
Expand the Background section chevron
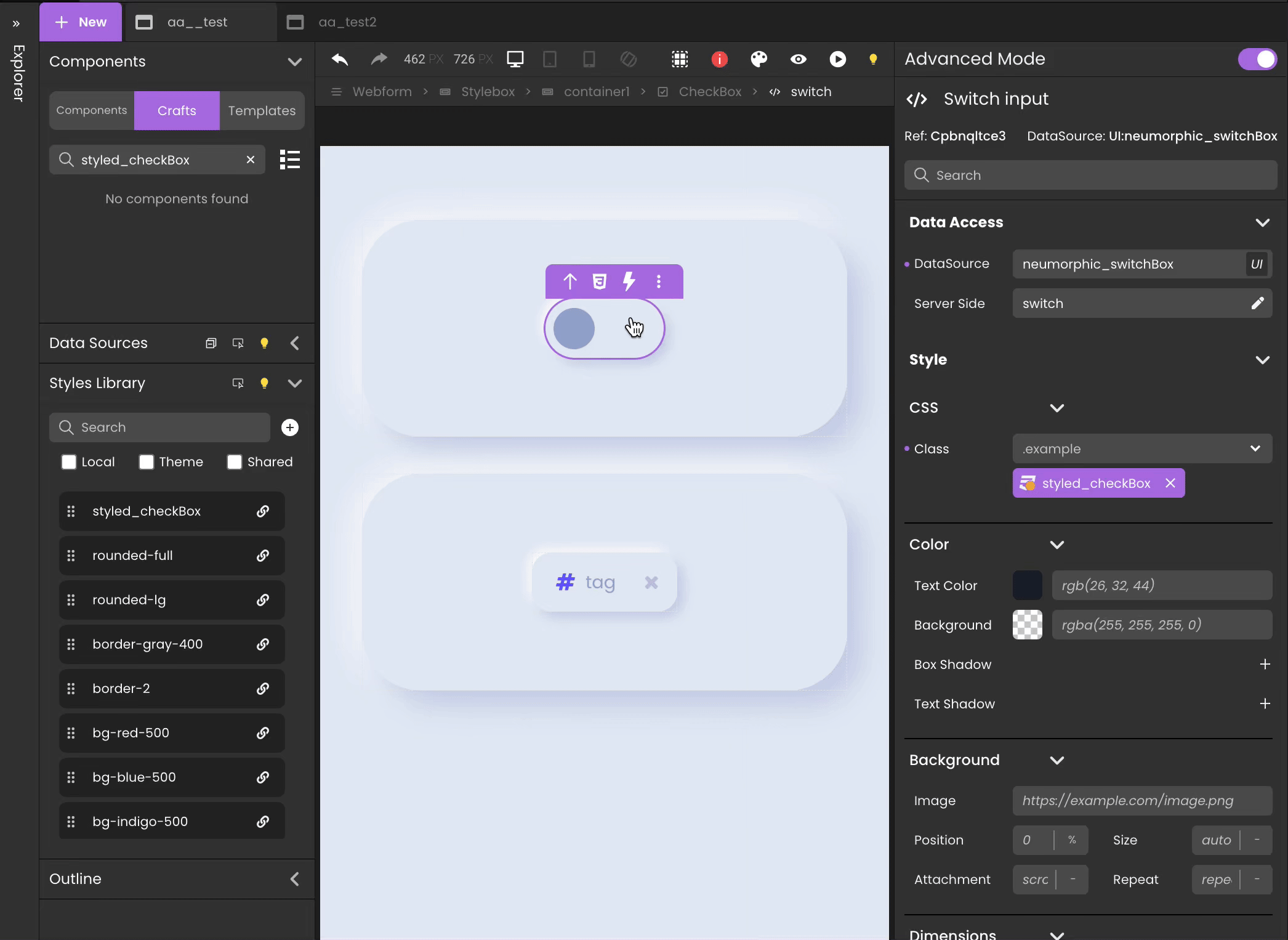(x=1056, y=759)
